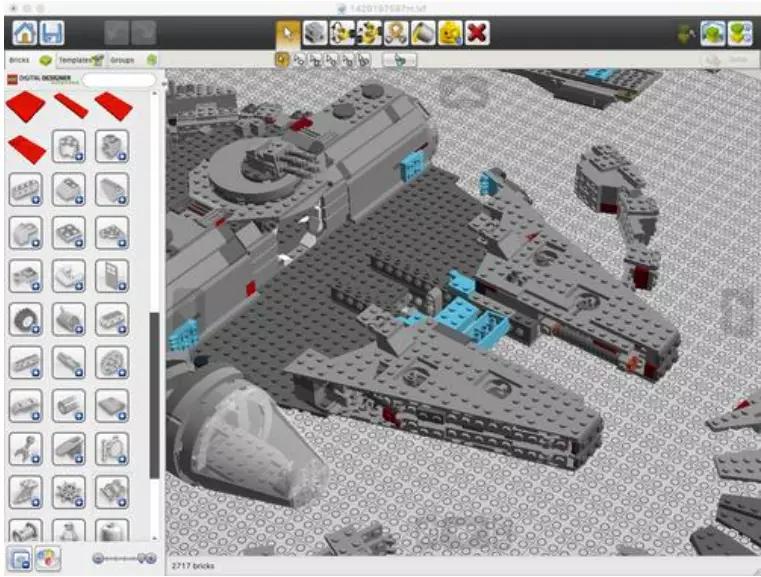Open the Groups tab
This screenshot has height=577, width=761.
pyautogui.click(x=133, y=60)
